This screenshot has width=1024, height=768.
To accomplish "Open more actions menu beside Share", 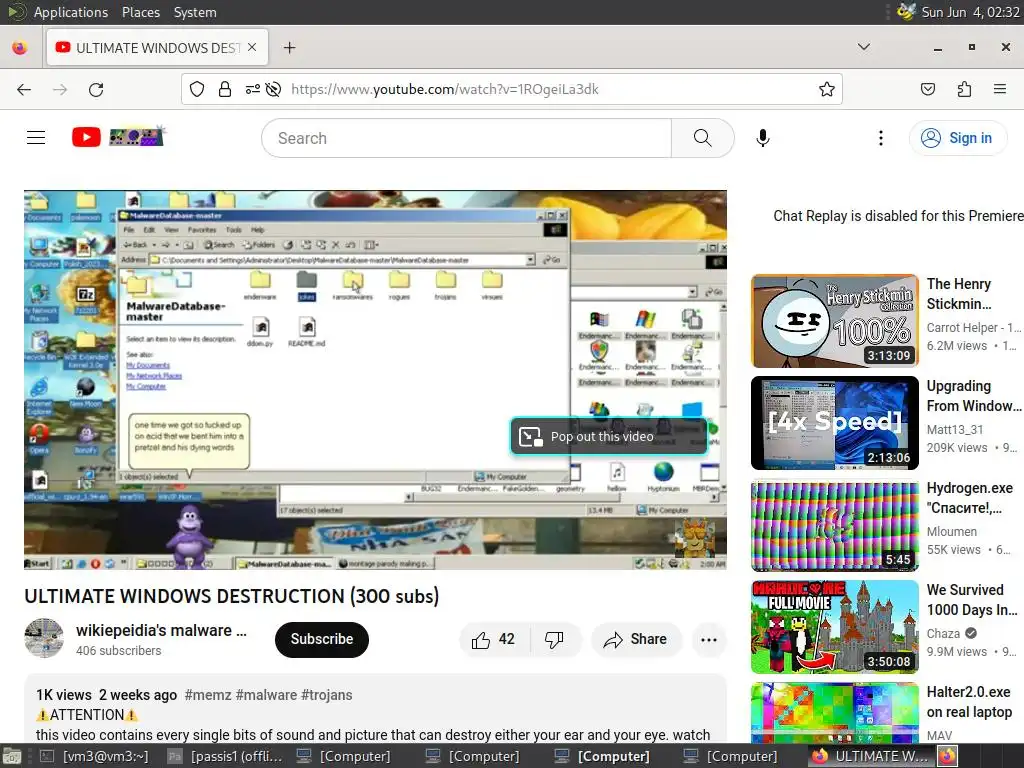I will (x=709, y=639).
